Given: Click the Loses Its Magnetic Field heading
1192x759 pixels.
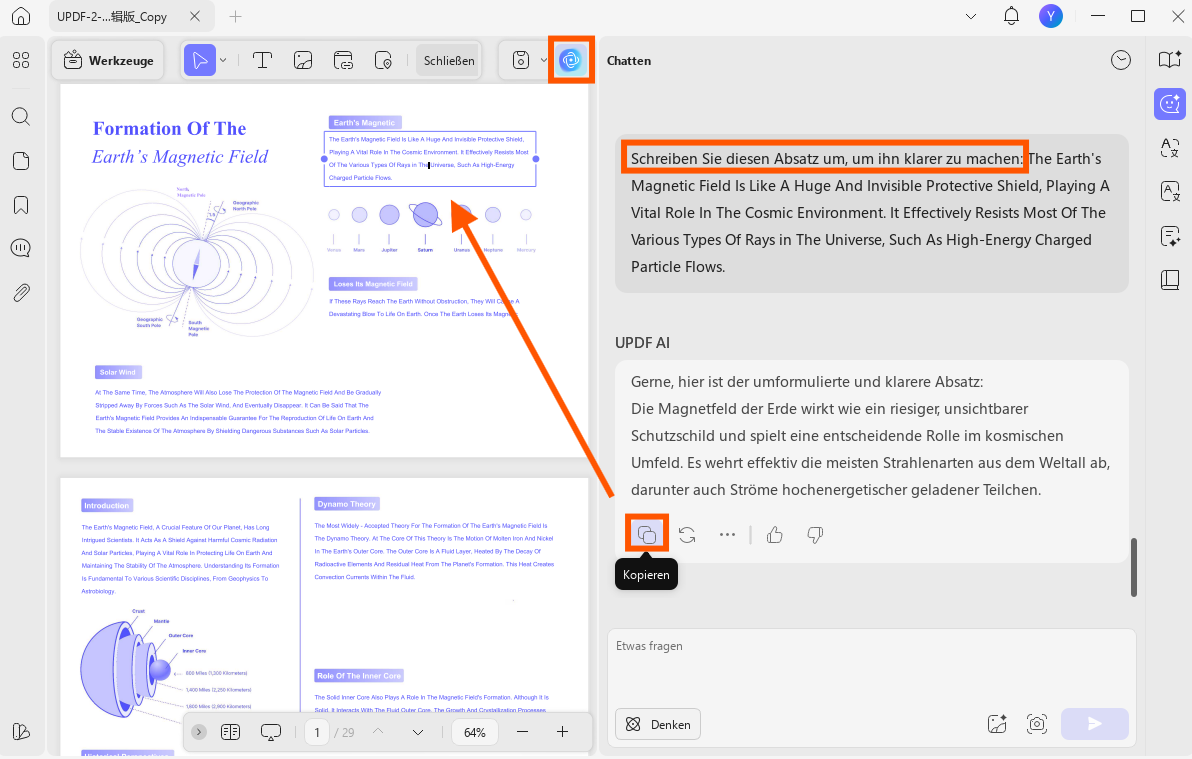Looking at the screenshot, I should 372,284.
